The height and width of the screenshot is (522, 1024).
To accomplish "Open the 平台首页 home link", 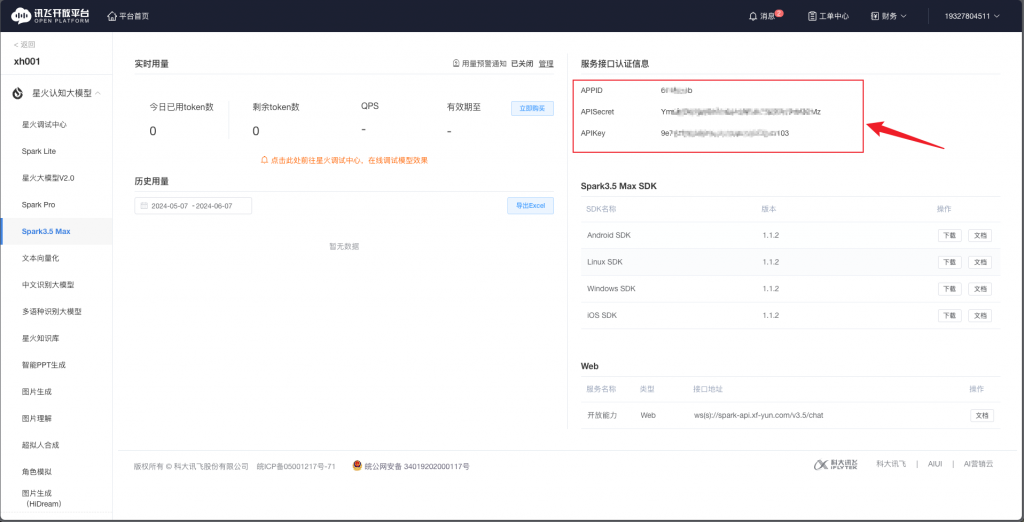I will [128, 16].
